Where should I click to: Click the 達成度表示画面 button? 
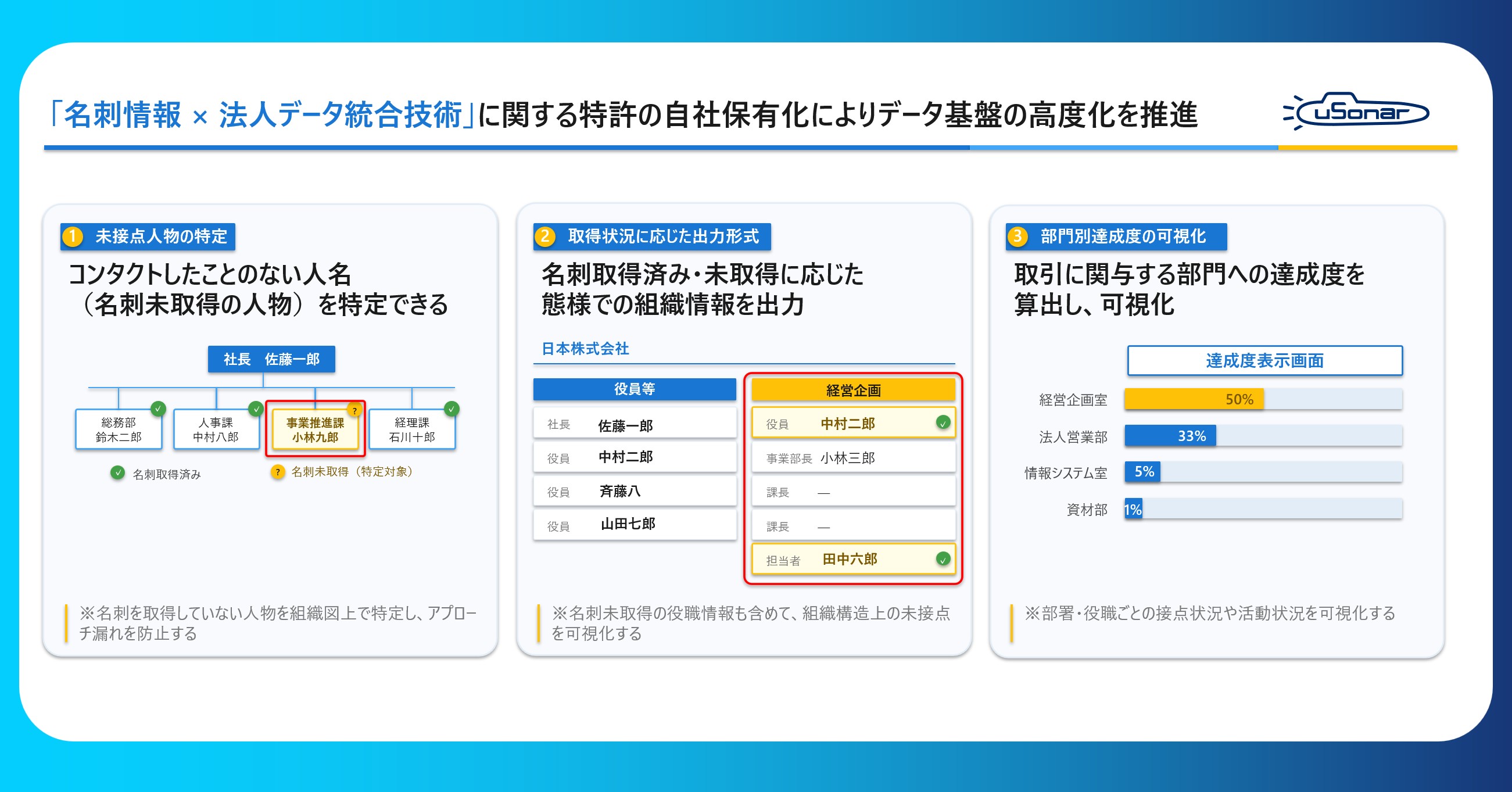point(1265,360)
